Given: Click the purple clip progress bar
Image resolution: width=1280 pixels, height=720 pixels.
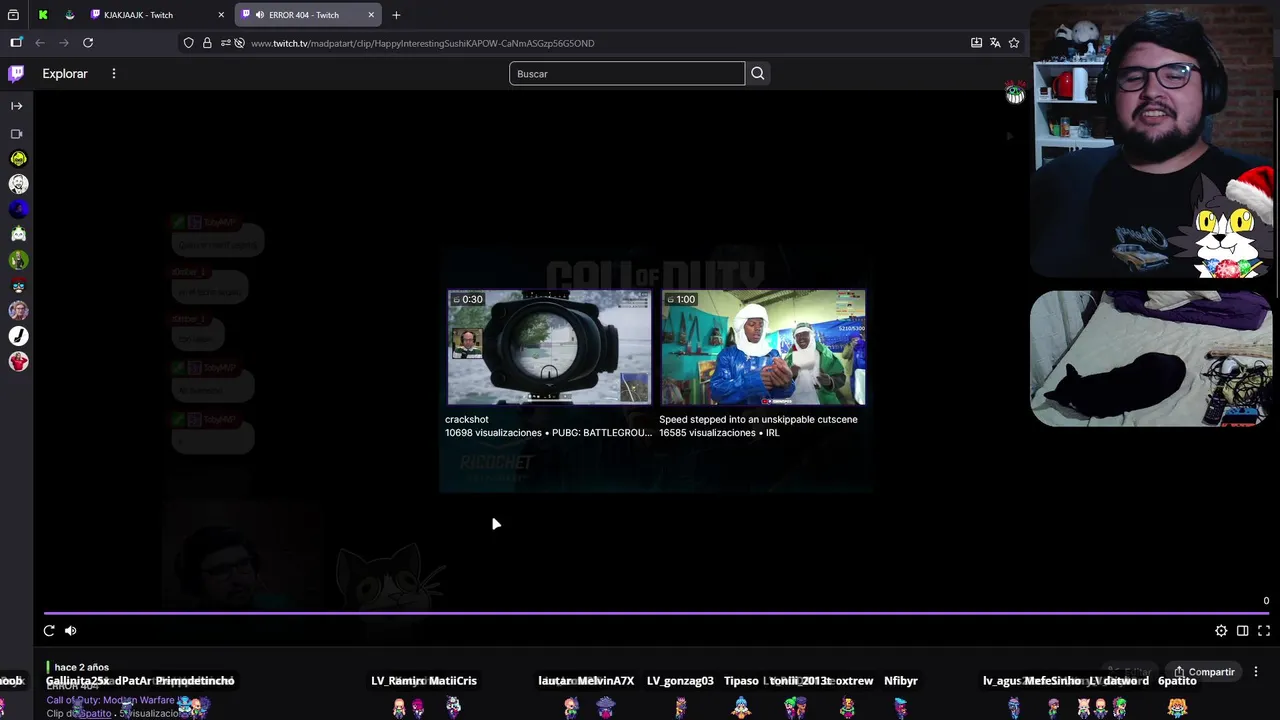Looking at the screenshot, I should click(x=657, y=613).
